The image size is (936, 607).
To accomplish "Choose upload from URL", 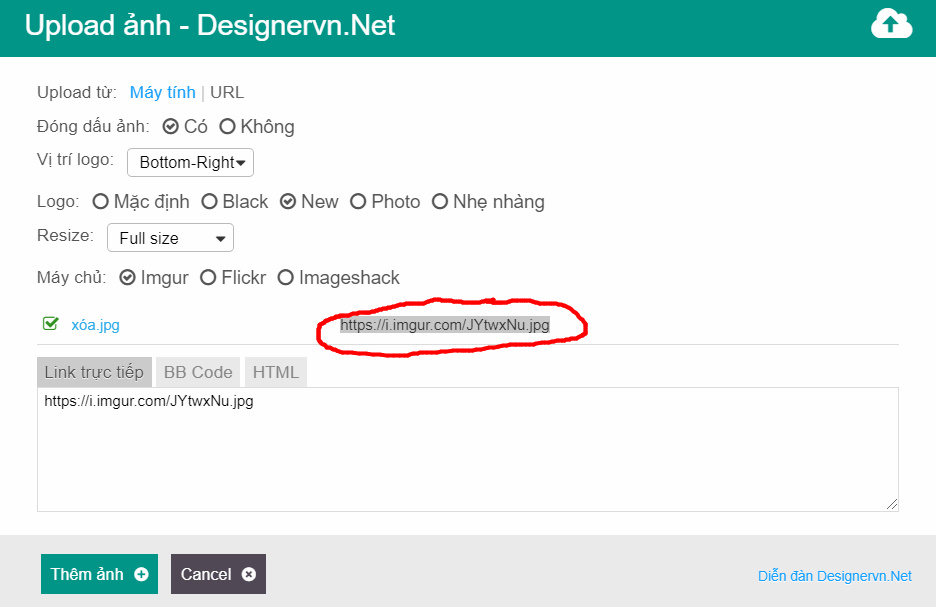I will pos(227,93).
